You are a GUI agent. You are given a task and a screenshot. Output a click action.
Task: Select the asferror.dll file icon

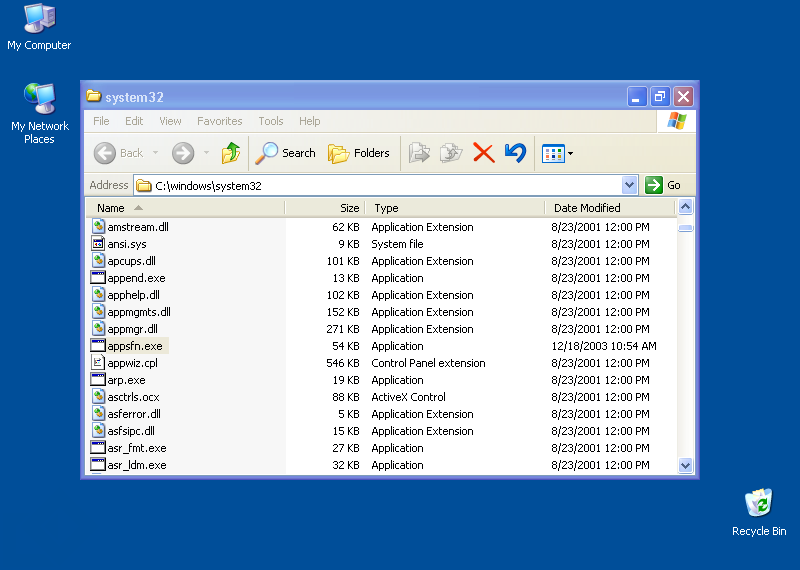(98, 414)
